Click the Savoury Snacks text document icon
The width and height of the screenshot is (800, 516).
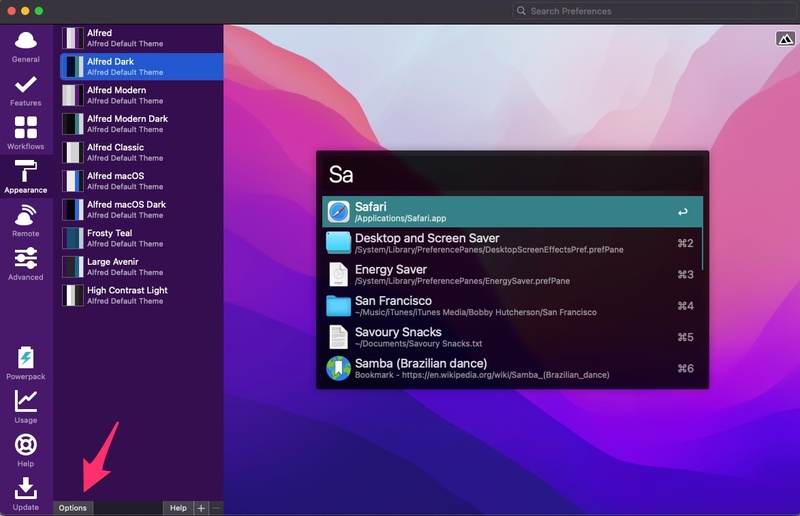338,337
